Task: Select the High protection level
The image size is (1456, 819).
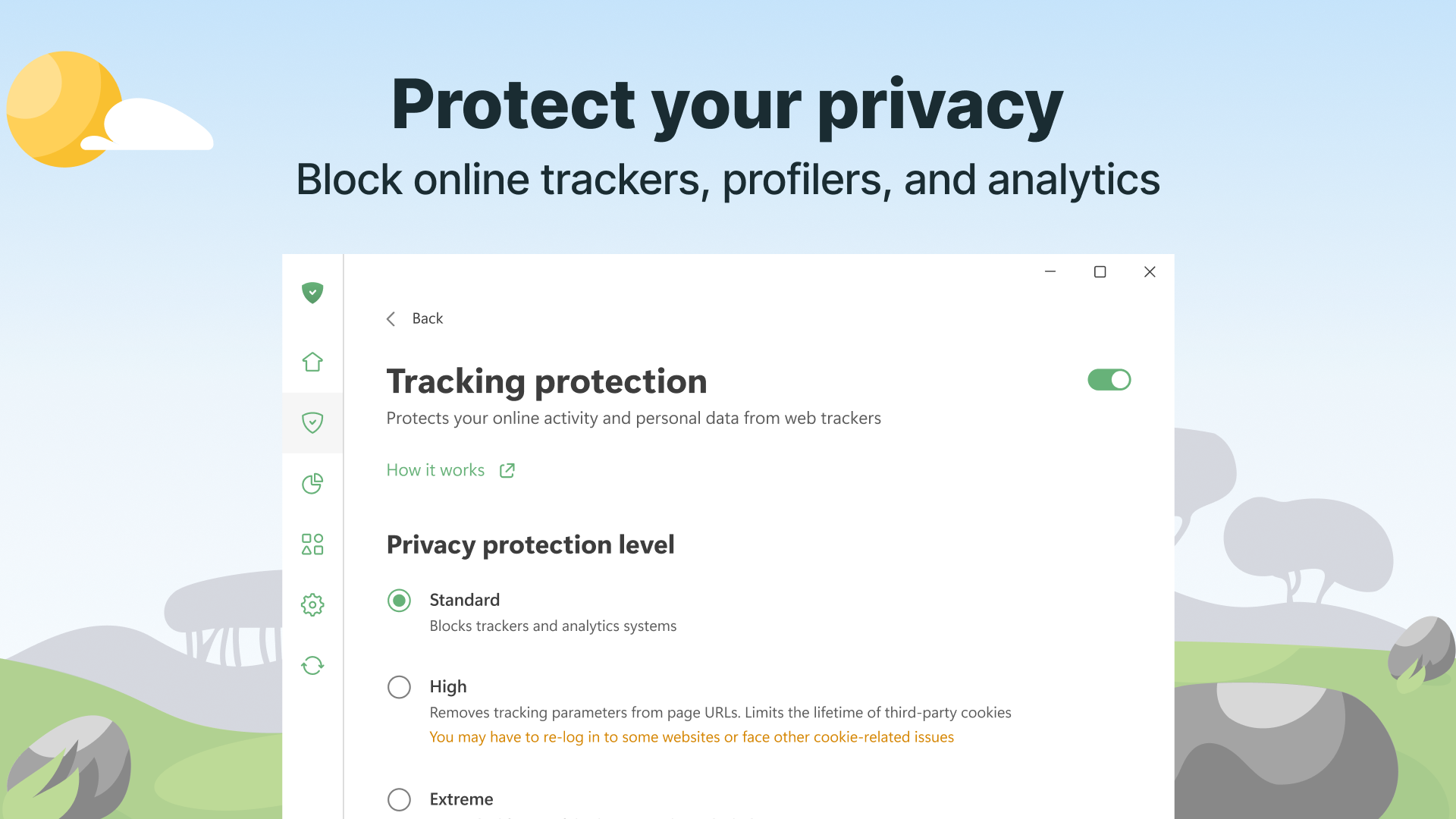Action: point(399,687)
